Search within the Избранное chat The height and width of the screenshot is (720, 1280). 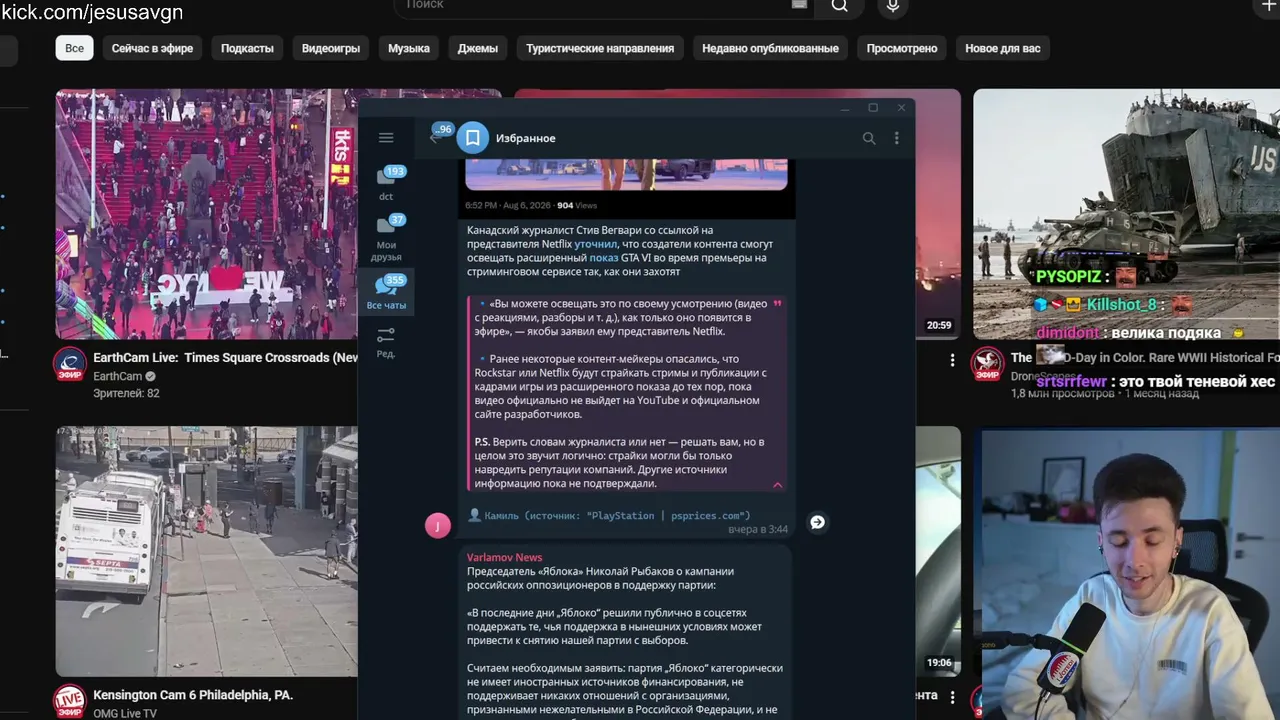(x=869, y=138)
